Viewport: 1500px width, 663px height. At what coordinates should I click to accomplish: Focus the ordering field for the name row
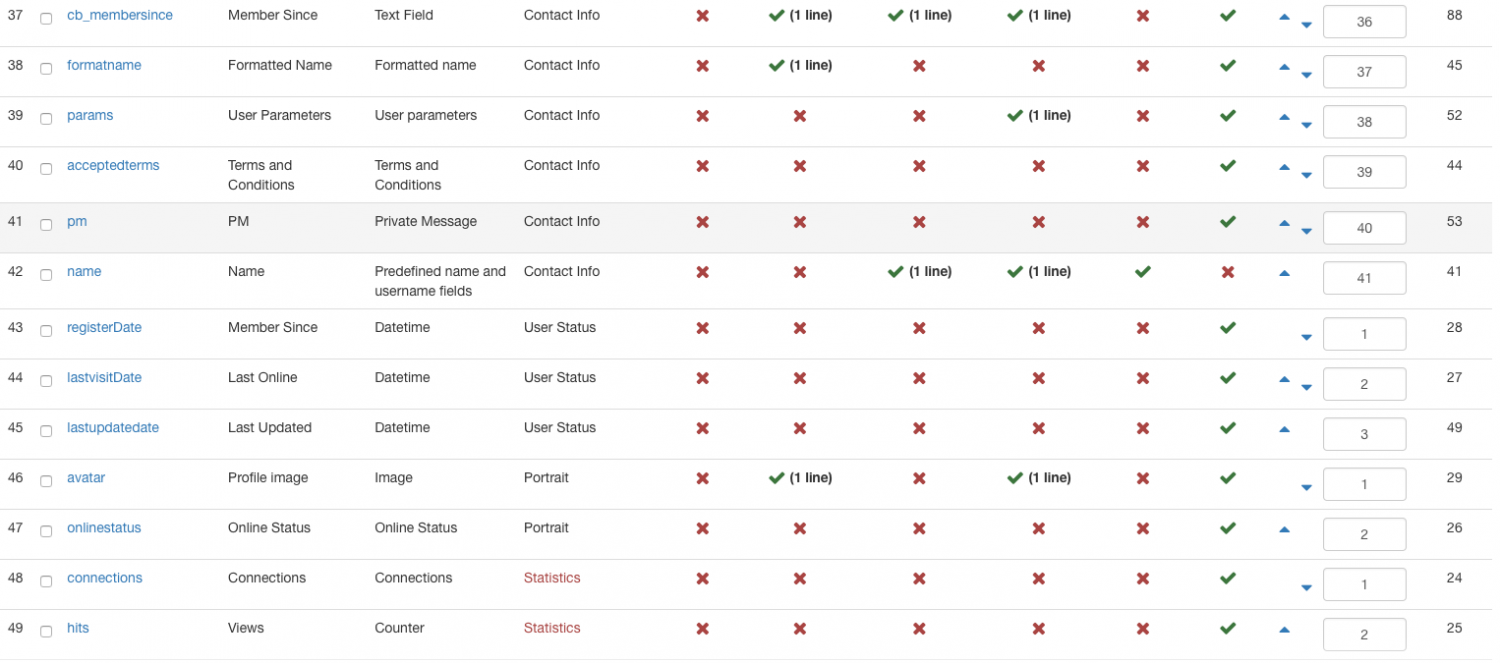click(1364, 278)
